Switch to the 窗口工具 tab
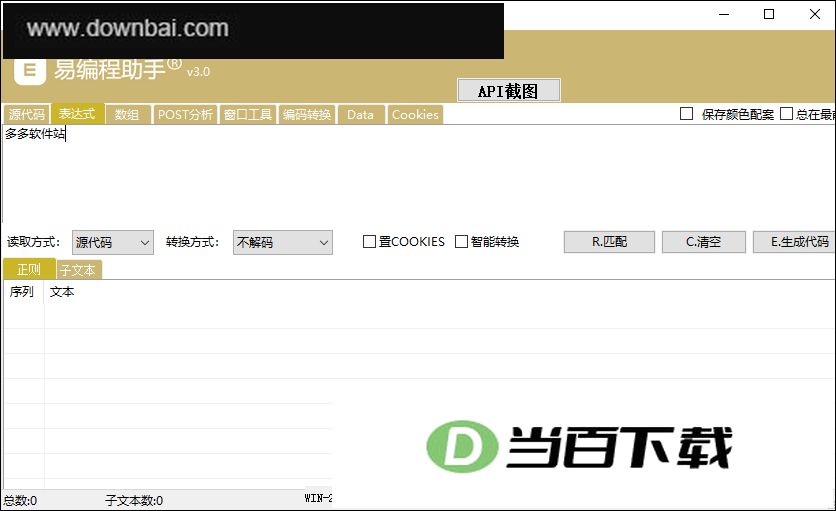Screen dimensions: 836x511 248,114
